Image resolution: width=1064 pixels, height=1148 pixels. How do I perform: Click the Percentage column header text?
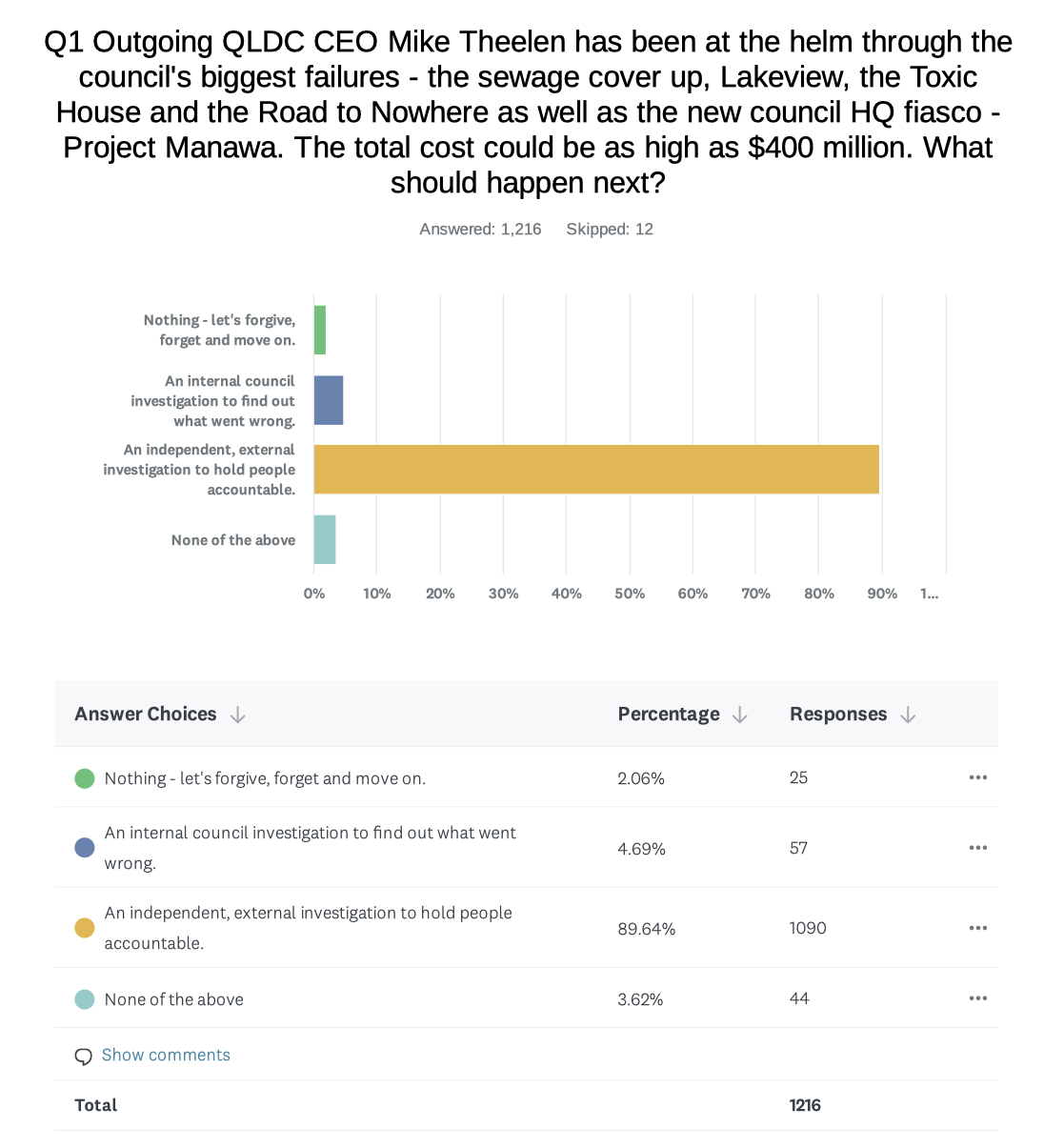[x=669, y=715]
